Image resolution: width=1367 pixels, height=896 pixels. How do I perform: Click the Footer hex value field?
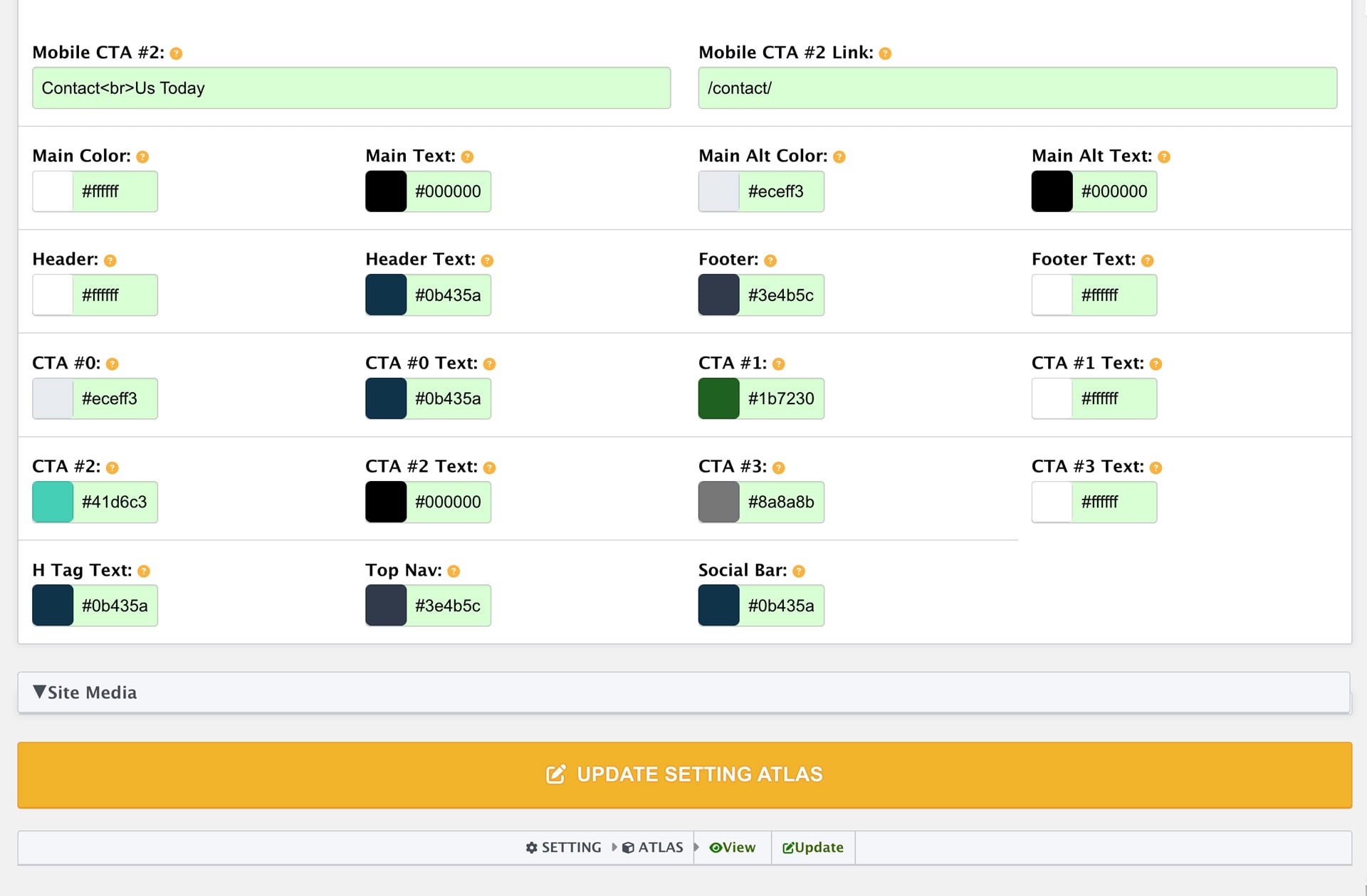tap(781, 295)
